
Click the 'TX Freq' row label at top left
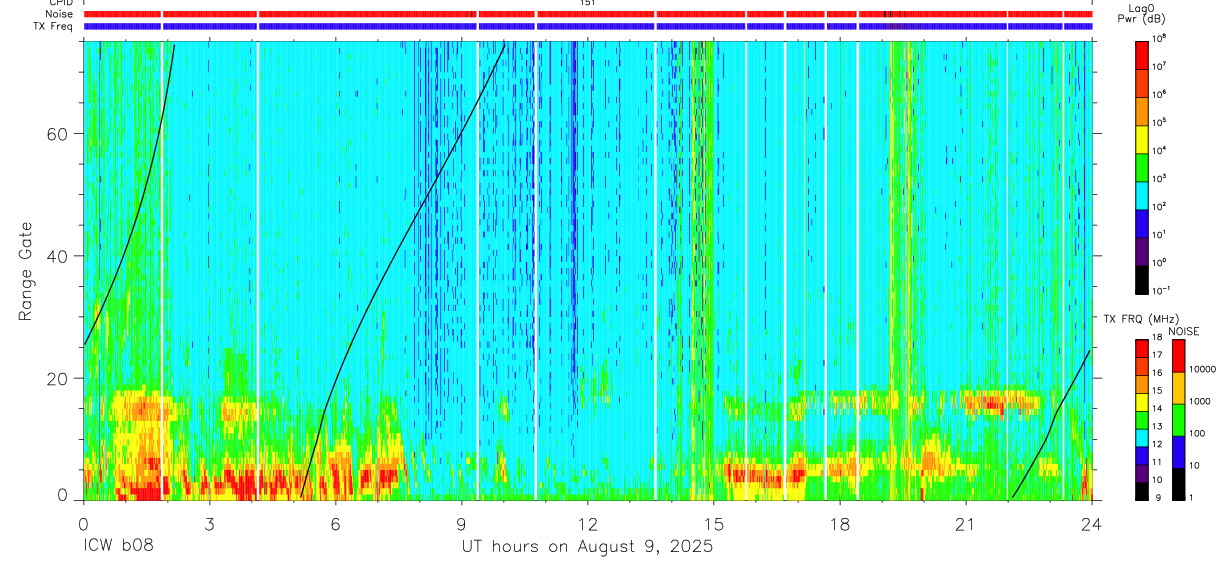point(55,26)
